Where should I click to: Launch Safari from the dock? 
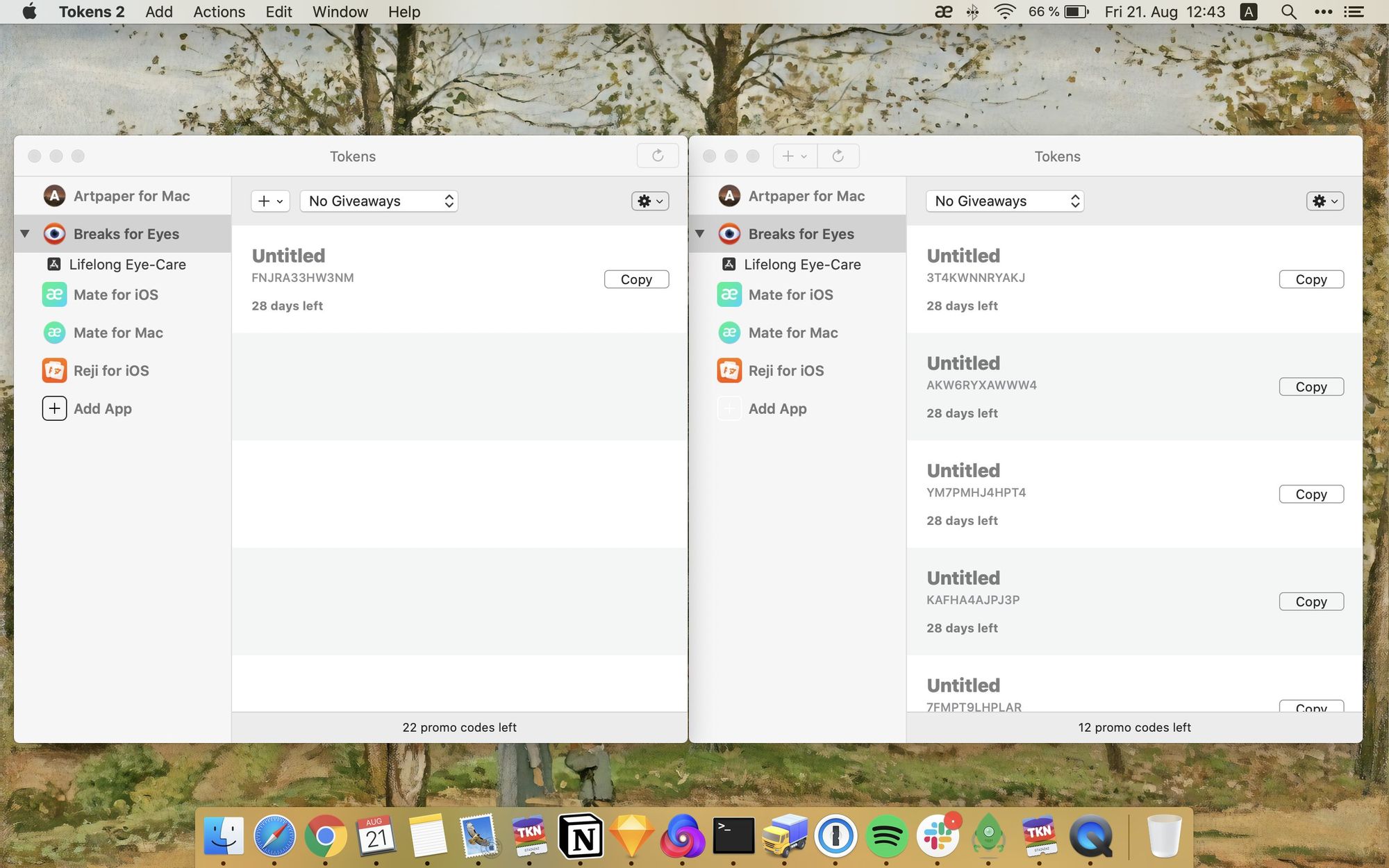[x=274, y=836]
